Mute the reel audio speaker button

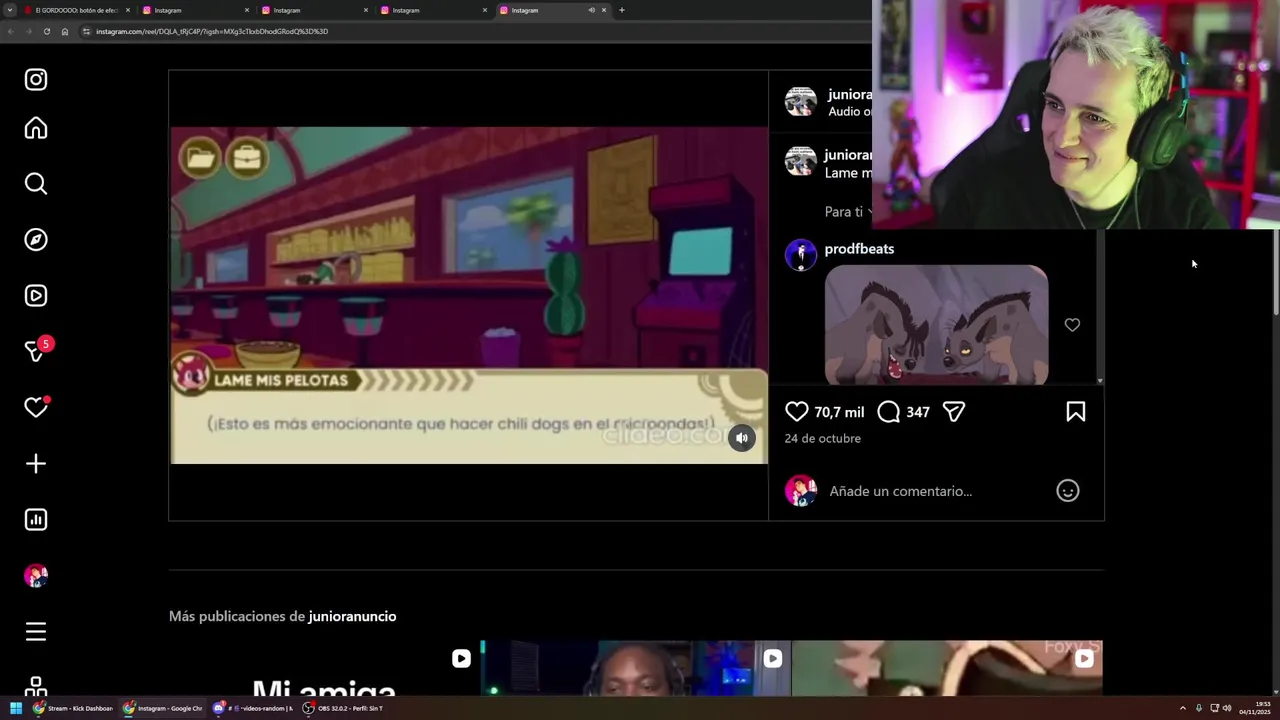pyautogui.click(x=742, y=438)
